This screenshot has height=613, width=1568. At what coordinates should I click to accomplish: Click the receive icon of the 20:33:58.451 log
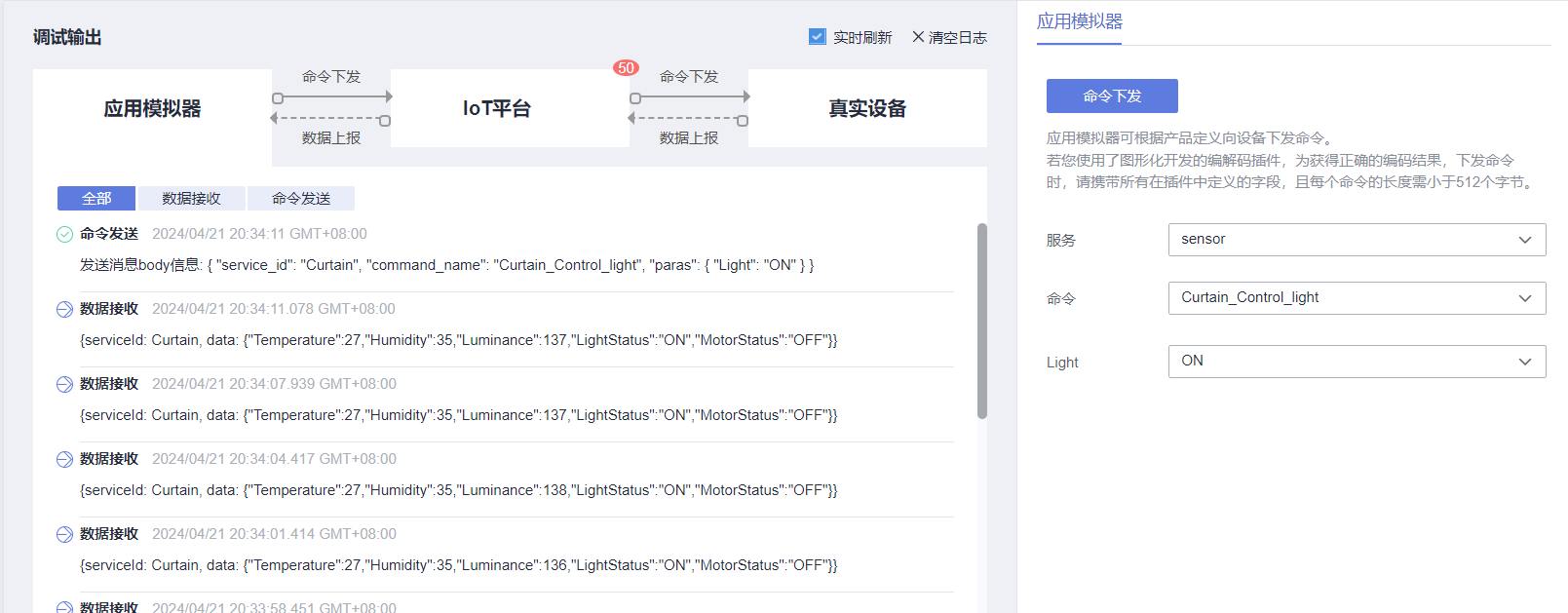point(64,607)
